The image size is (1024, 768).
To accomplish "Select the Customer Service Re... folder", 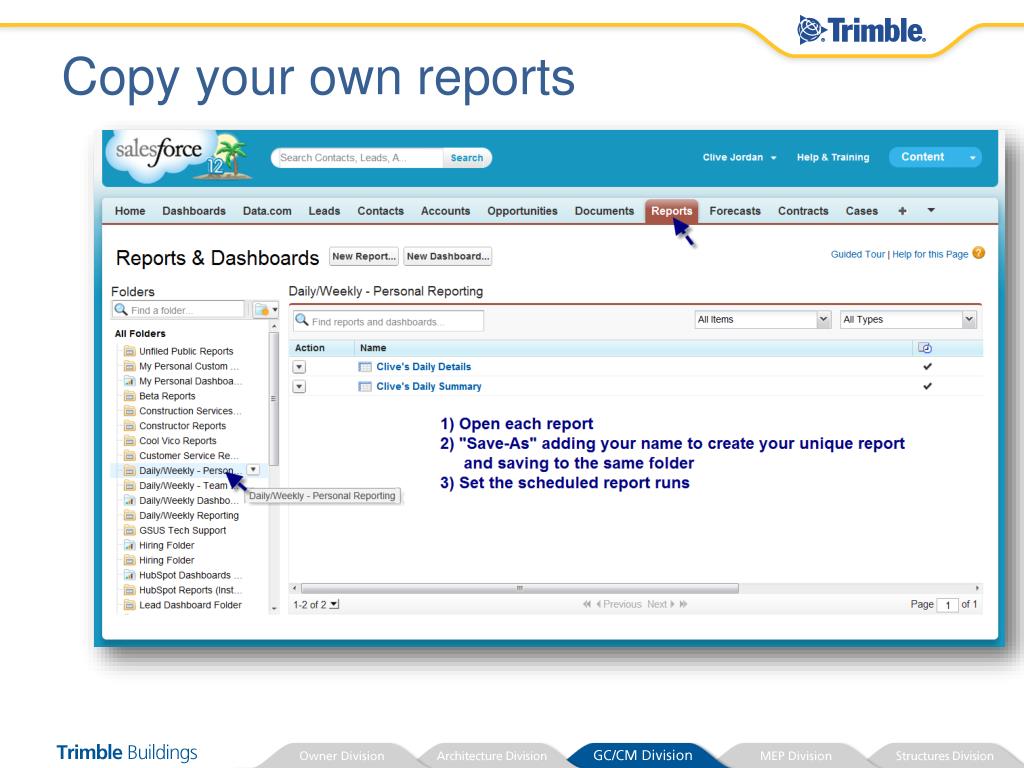I will pyautogui.click(x=189, y=456).
